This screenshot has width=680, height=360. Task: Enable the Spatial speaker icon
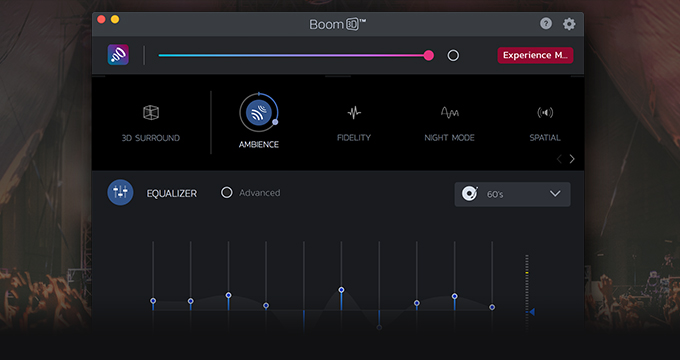(x=545, y=113)
